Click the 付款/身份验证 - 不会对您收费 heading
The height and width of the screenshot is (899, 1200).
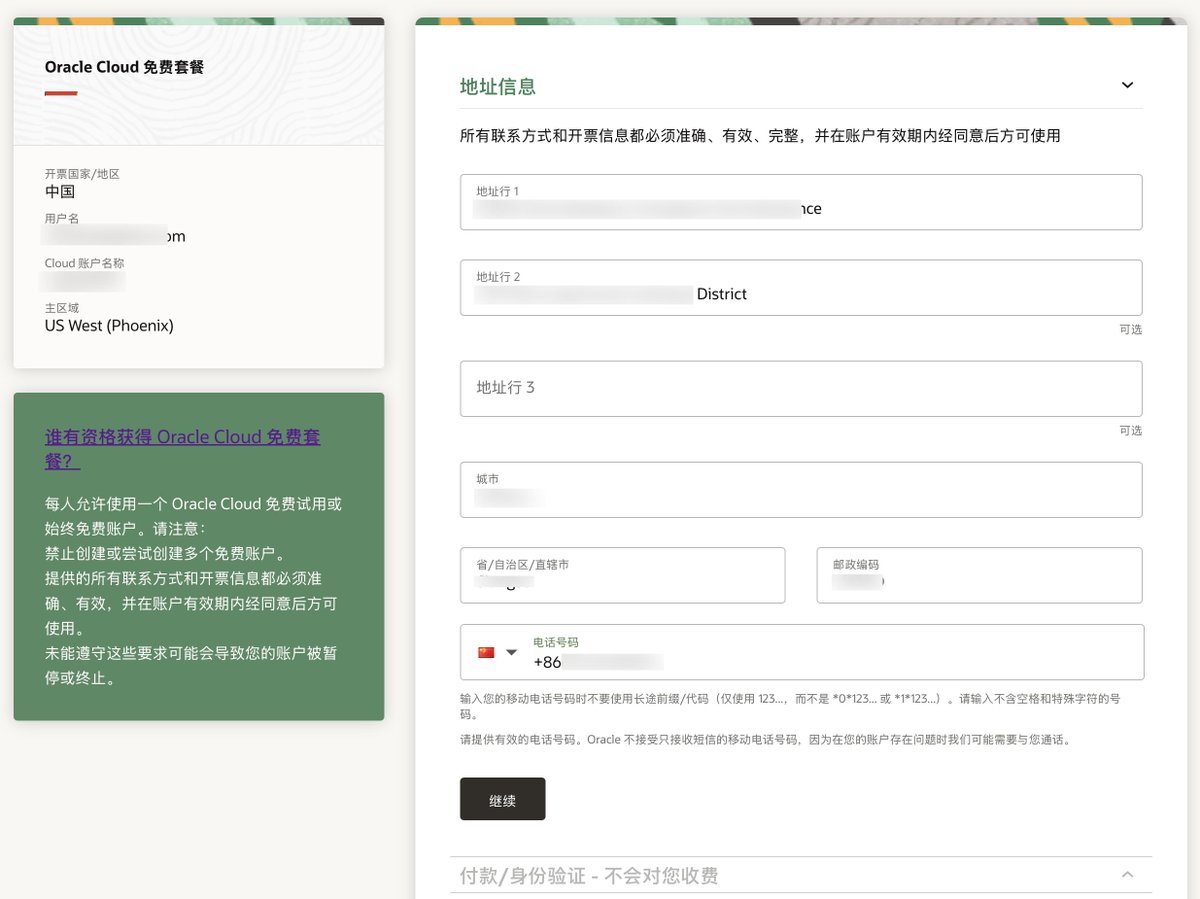tap(589, 876)
